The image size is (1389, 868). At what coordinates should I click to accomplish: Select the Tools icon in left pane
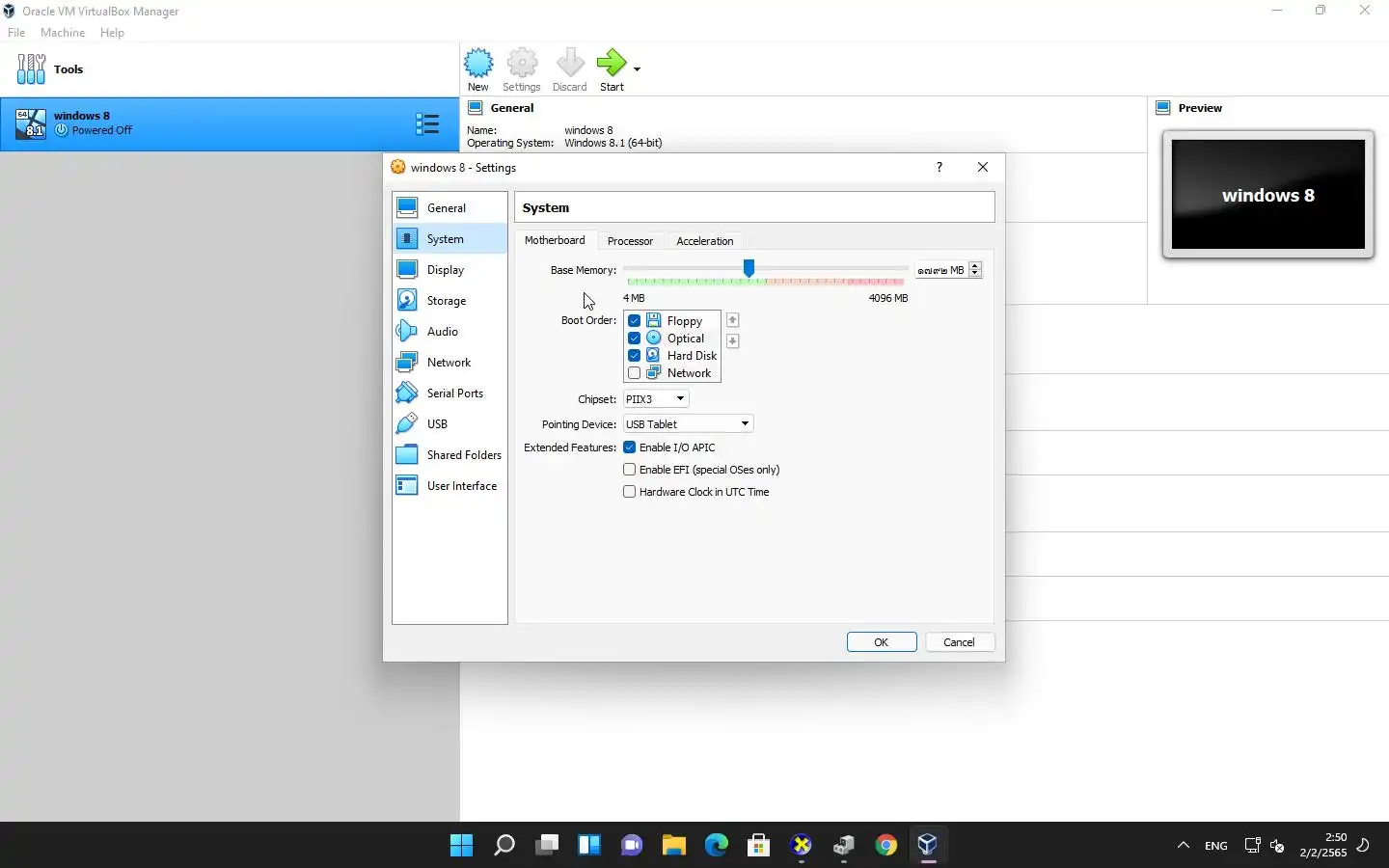pos(31,69)
